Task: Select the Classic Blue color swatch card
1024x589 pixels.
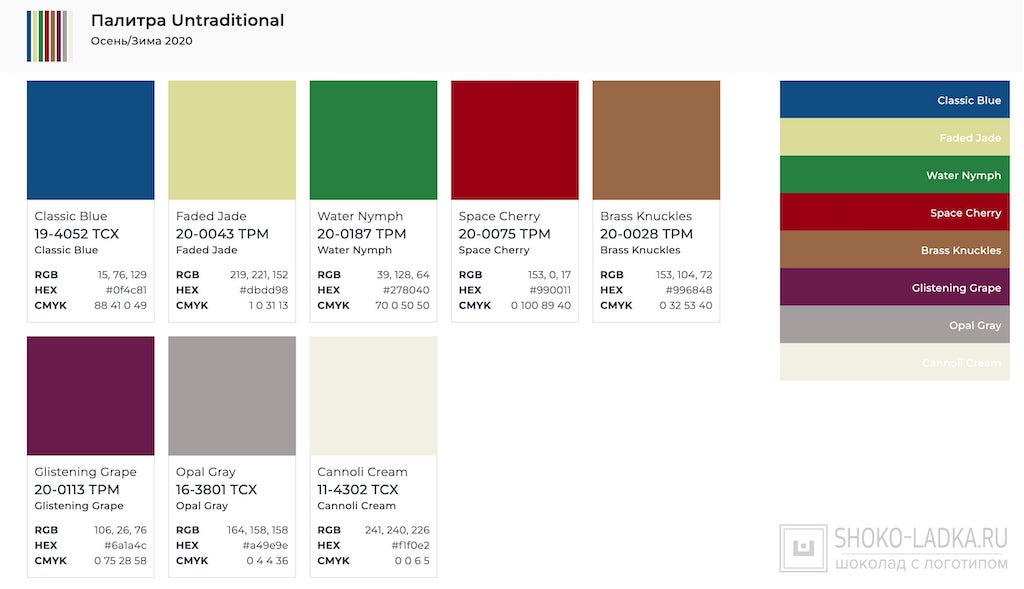Action: click(x=90, y=140)
